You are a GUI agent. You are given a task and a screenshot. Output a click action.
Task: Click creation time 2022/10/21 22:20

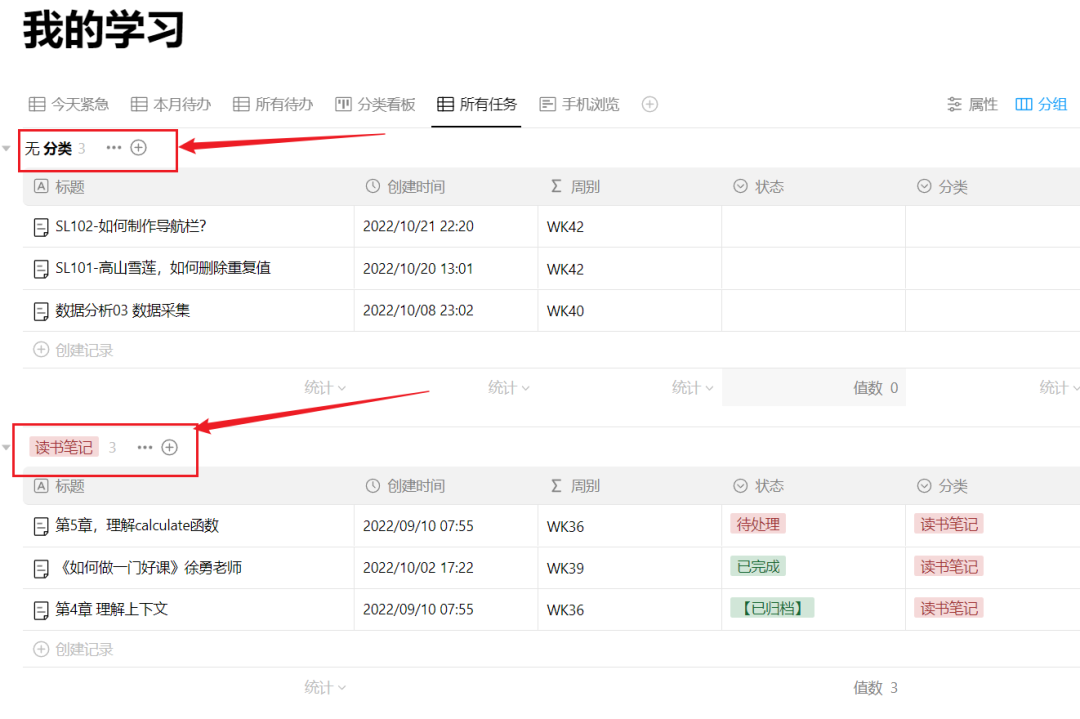(418, 227)
